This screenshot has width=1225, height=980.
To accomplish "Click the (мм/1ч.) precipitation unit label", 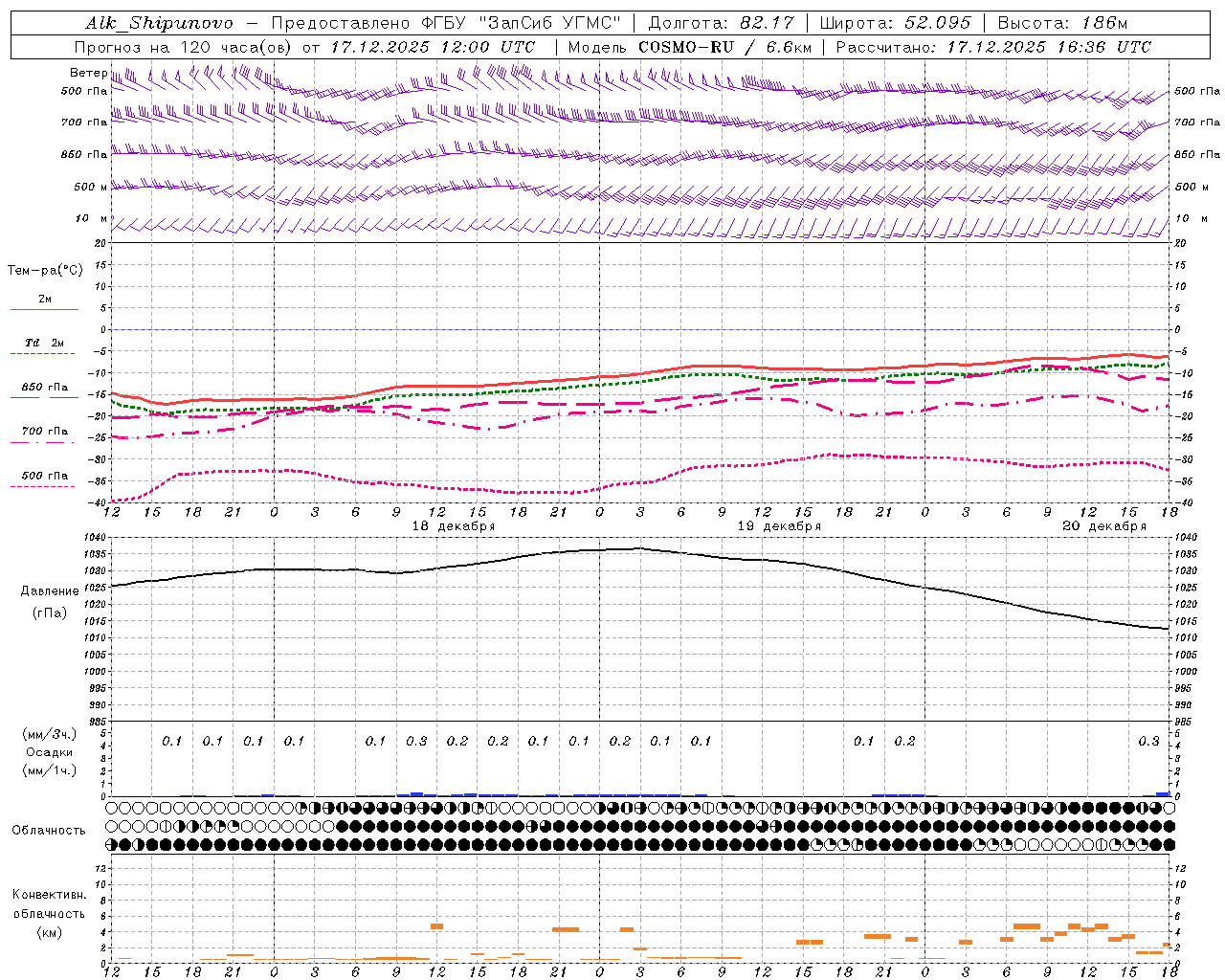I will (50, 770).
